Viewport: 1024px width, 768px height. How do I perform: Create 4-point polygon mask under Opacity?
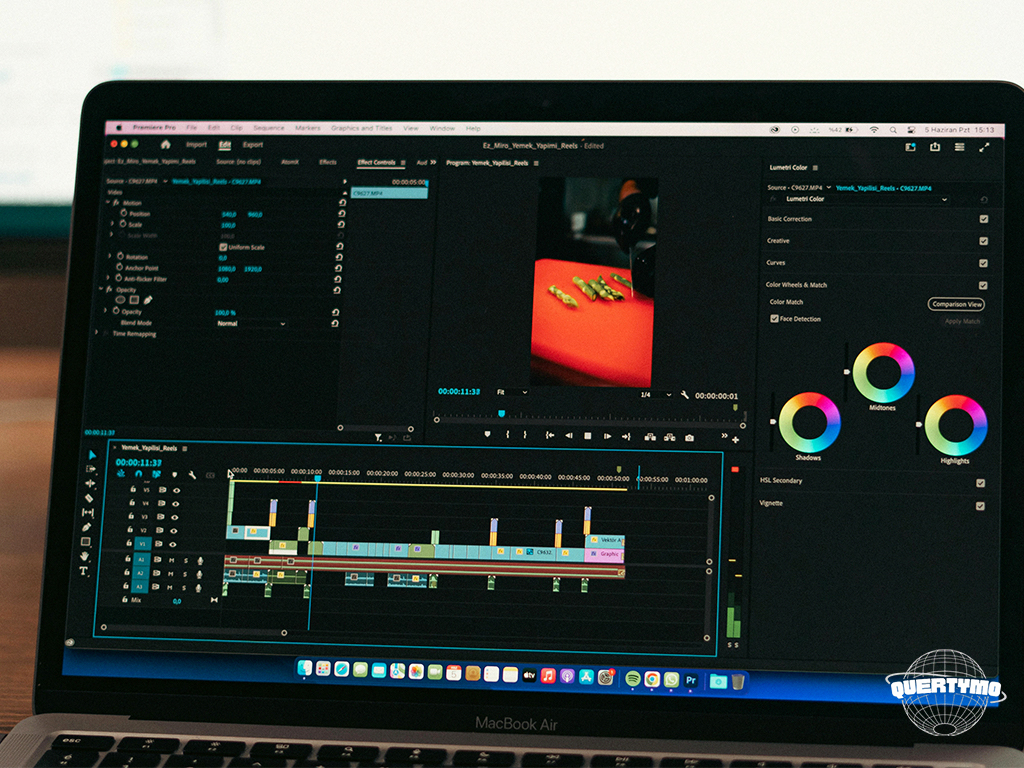(x=134, y=300)
